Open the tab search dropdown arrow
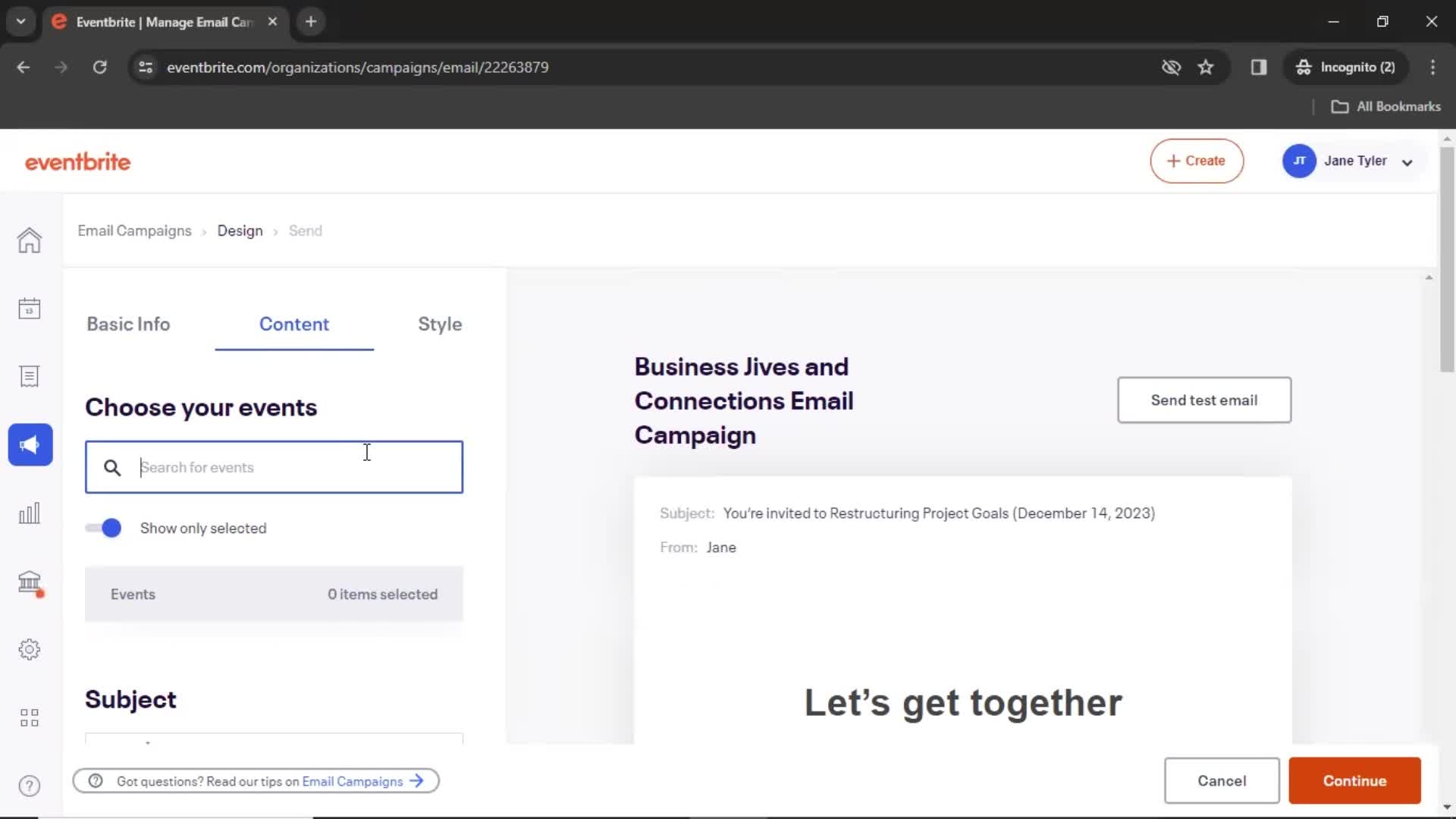 pos(21,21)
